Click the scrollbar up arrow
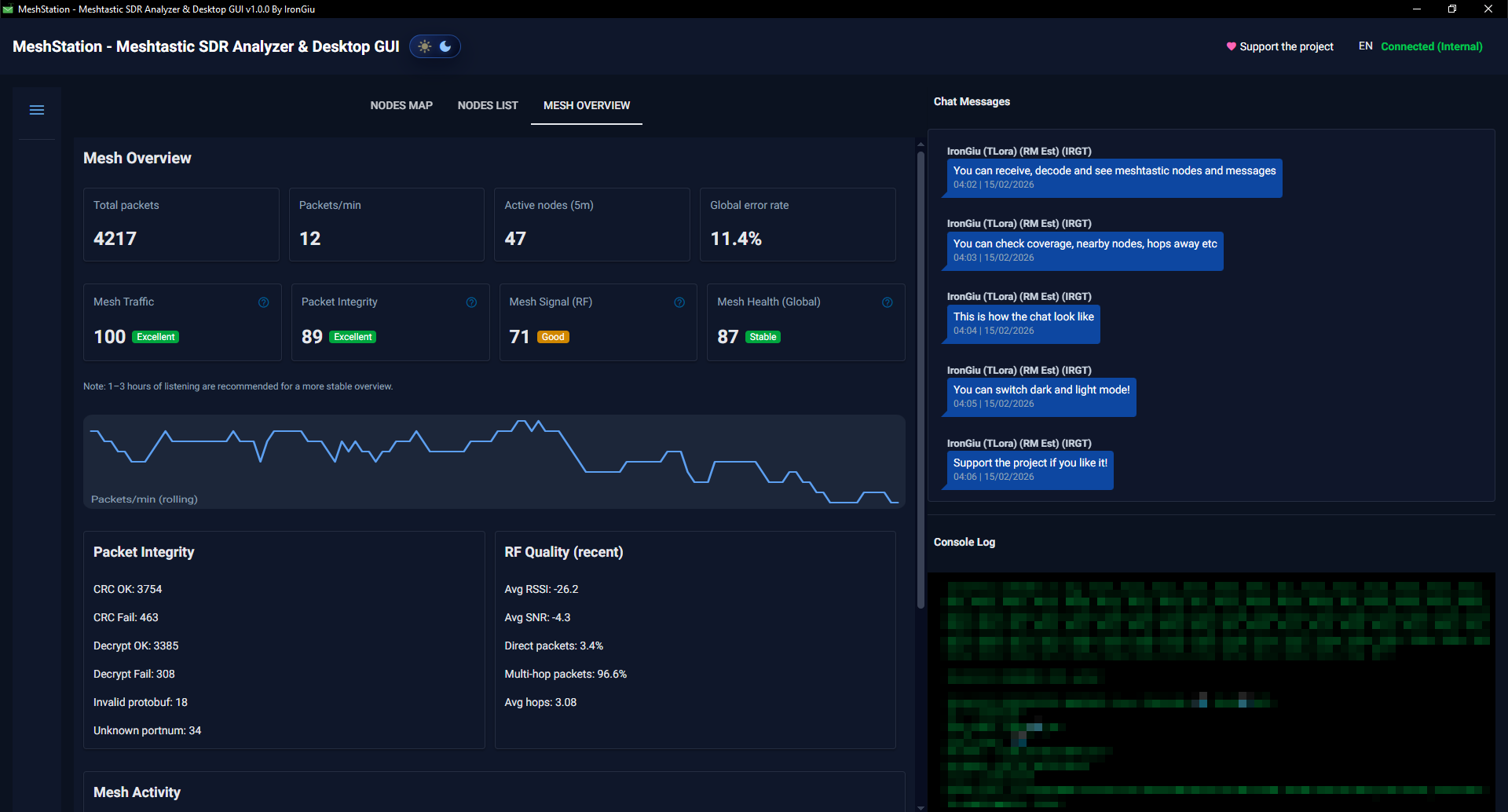Screen dimensions: 1508x812 point(921,144)
